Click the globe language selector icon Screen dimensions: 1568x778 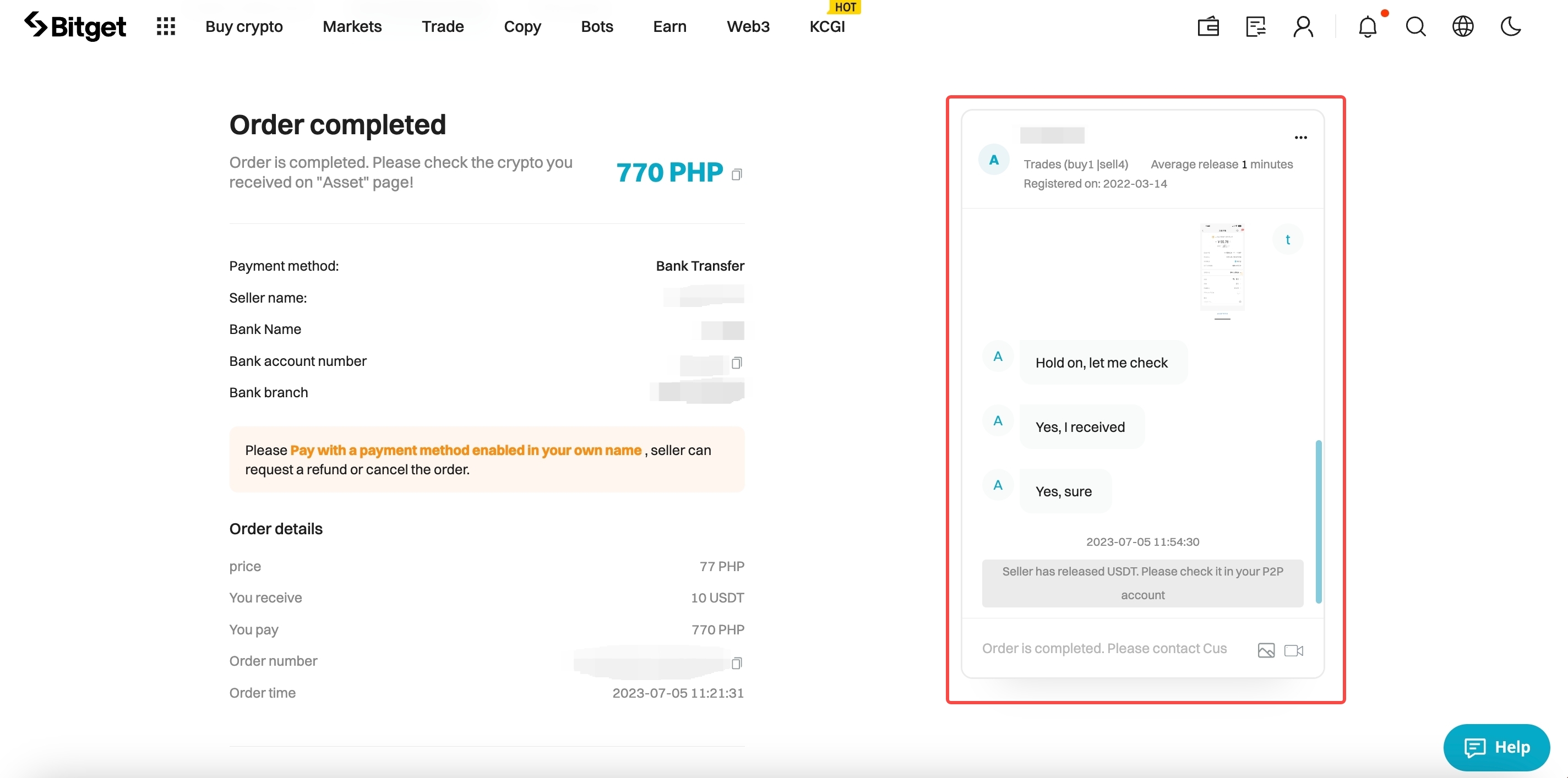pos(1463,24)
